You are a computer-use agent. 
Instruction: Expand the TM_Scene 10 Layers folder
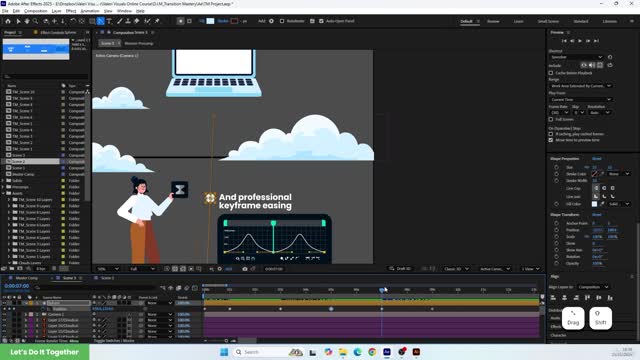(9, 200)
